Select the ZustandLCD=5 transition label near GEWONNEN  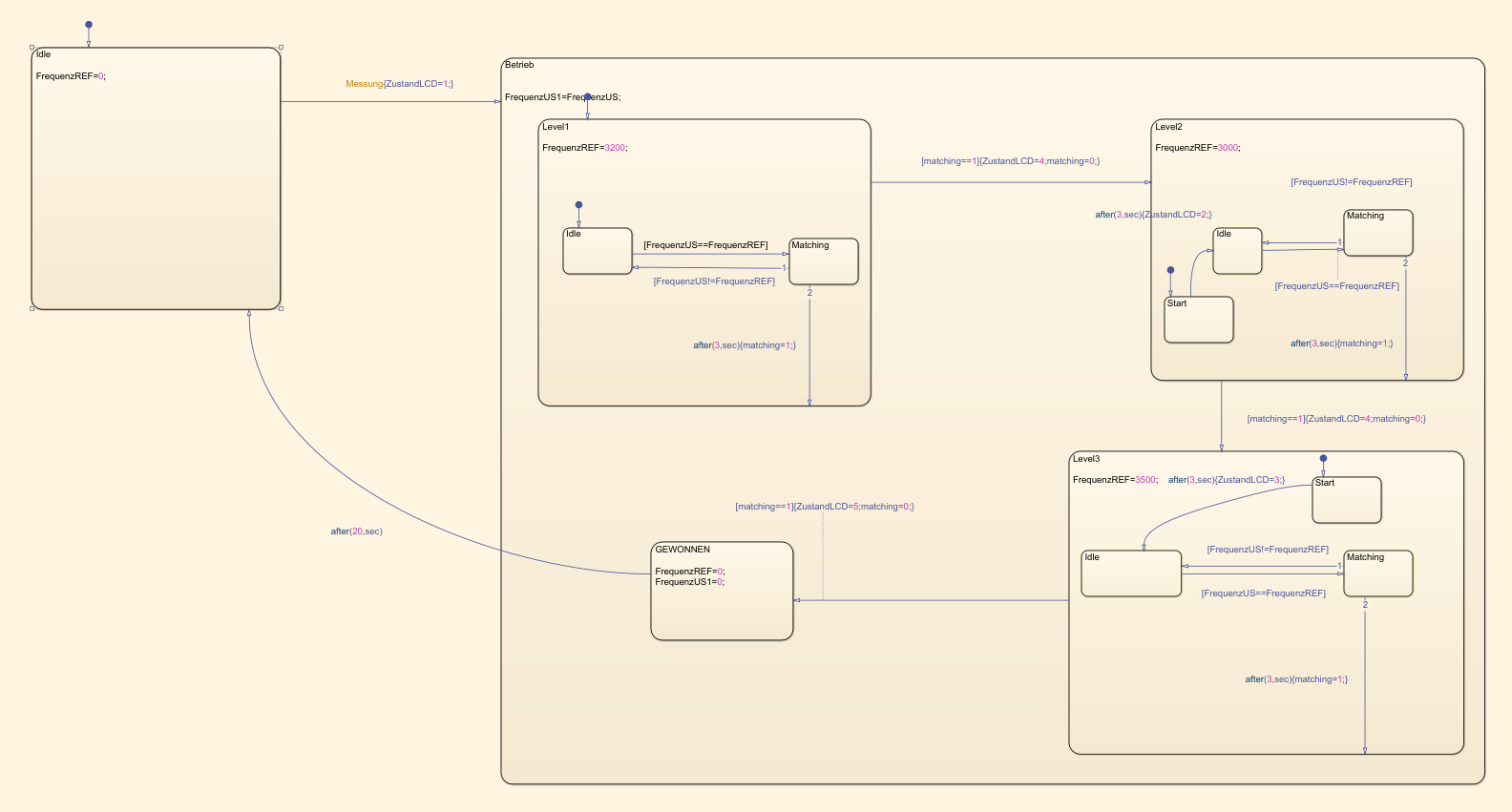(824, 507)
